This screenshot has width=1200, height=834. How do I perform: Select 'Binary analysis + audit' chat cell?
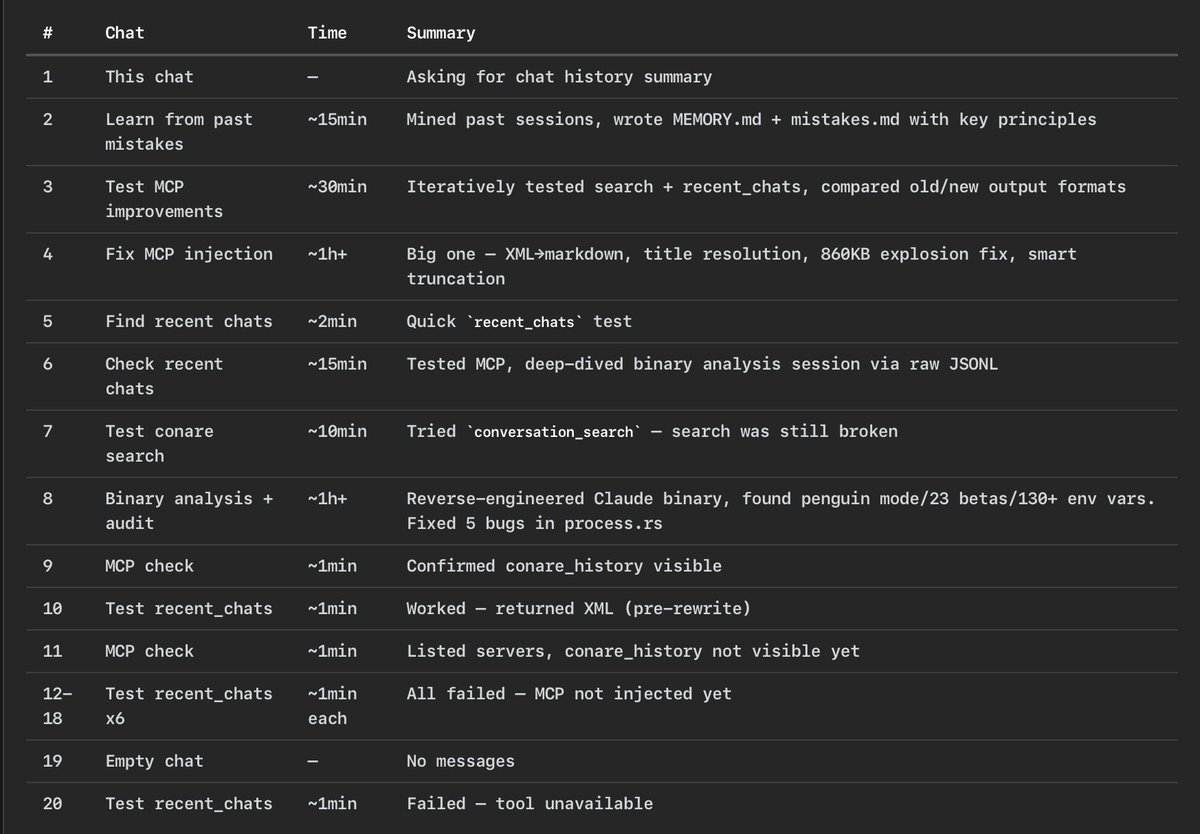pos(189,510)
